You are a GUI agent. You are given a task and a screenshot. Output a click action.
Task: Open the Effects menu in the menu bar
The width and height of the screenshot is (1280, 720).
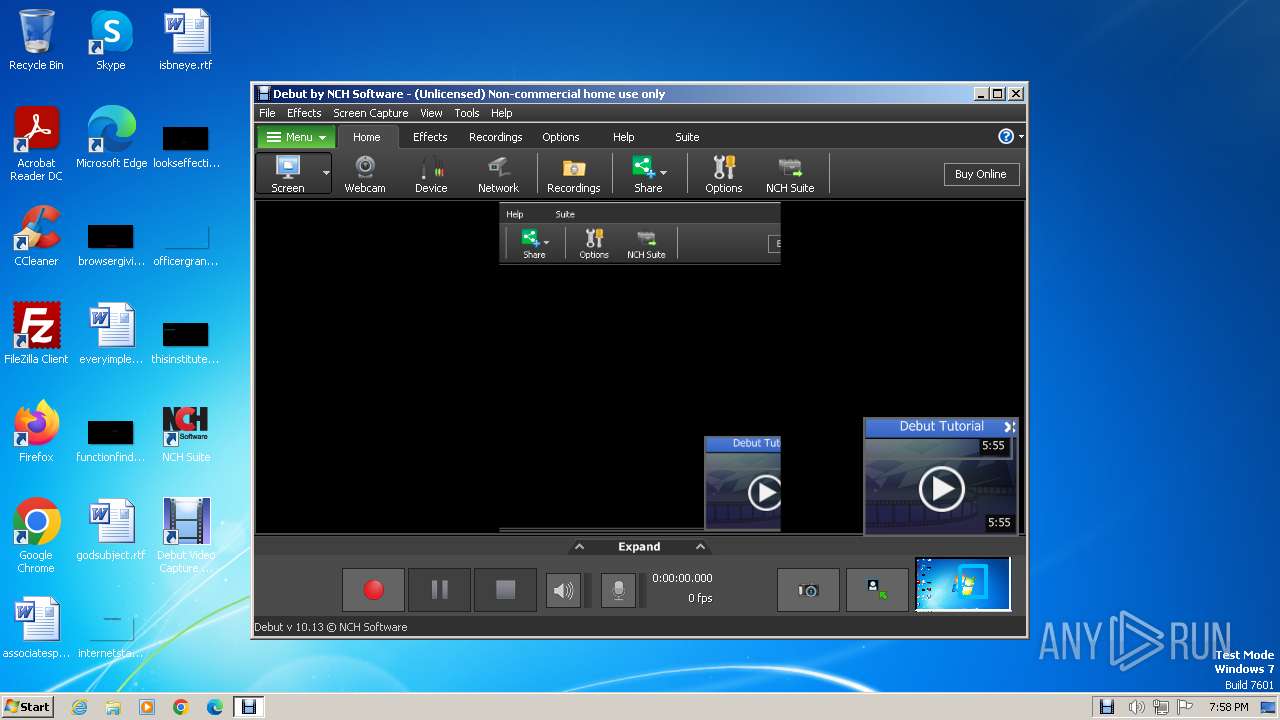(304, 113)
